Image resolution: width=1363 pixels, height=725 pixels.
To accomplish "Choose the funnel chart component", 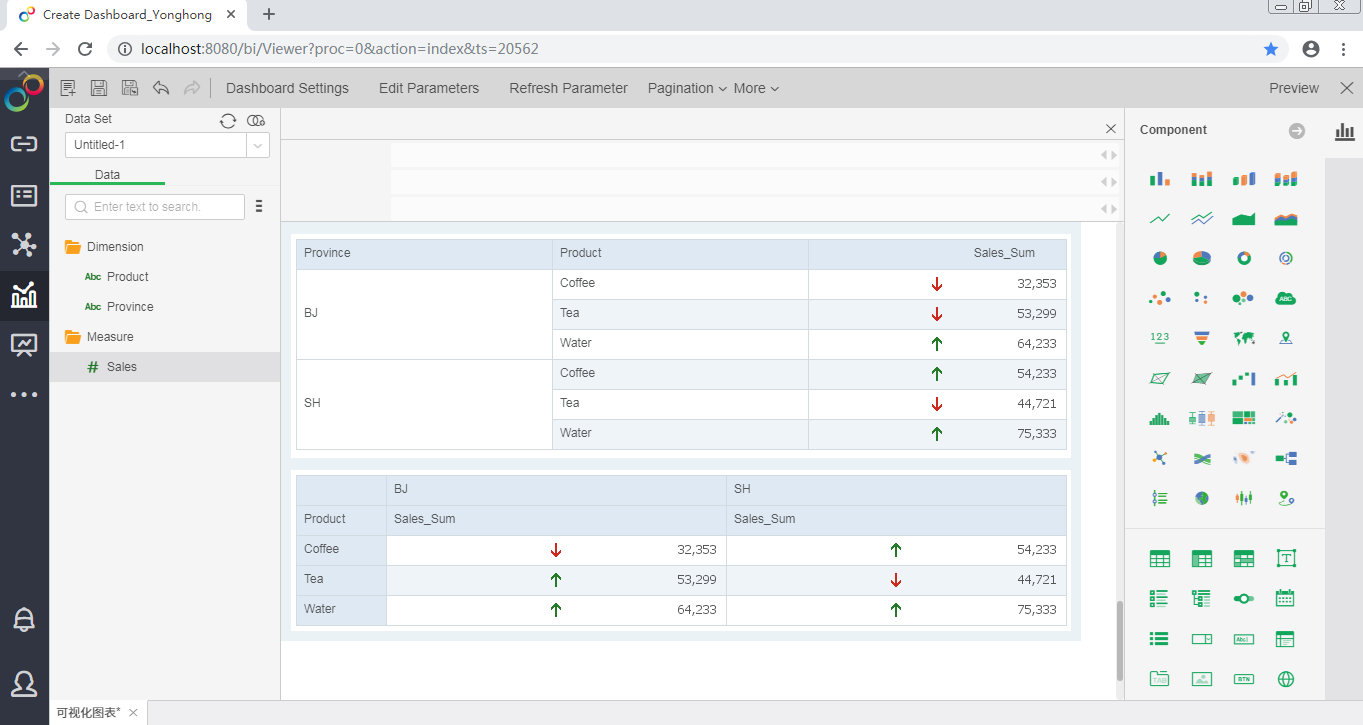I will 1202,338.
